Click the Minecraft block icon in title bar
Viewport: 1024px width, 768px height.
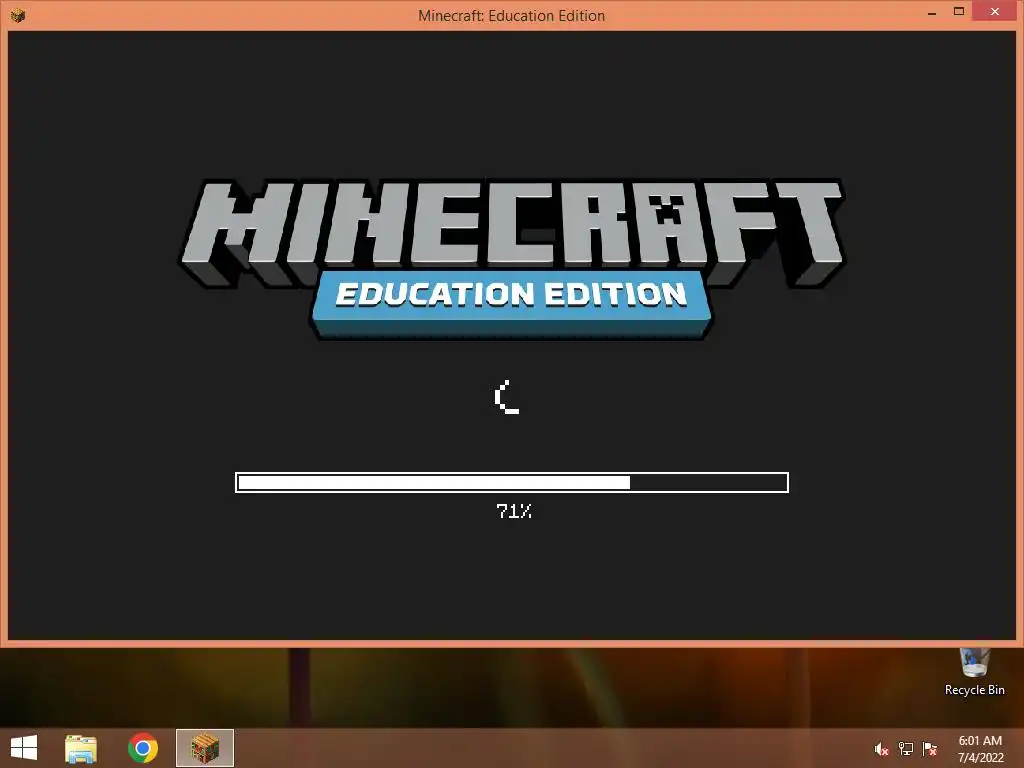point(18,14)
